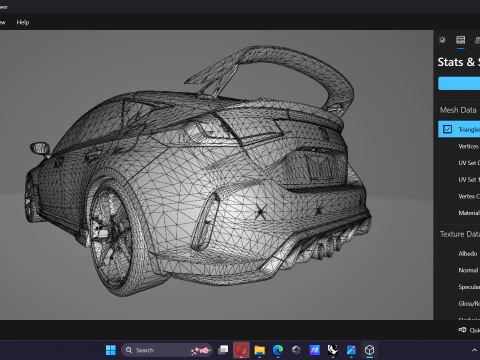Select the UV Set 1 option

(469, 180)
